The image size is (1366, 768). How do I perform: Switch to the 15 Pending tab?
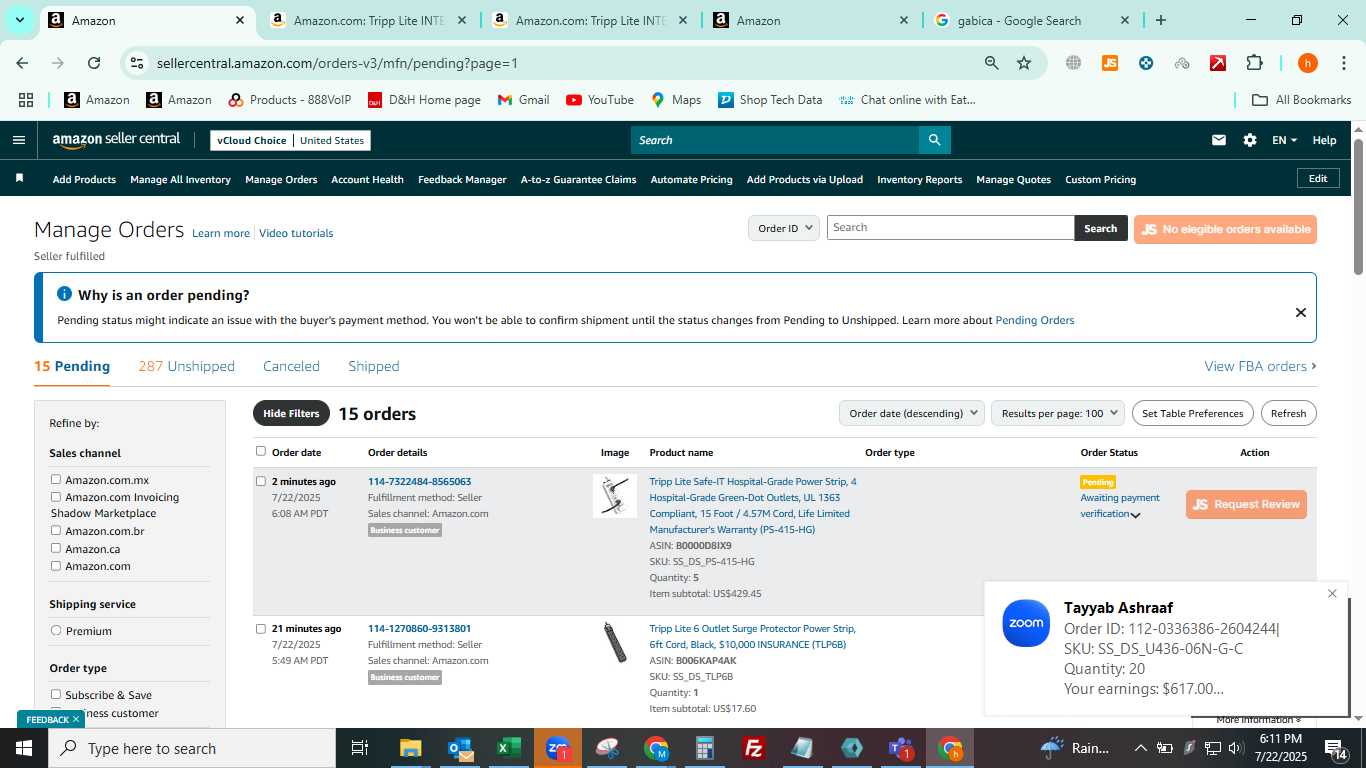(72, 366)
